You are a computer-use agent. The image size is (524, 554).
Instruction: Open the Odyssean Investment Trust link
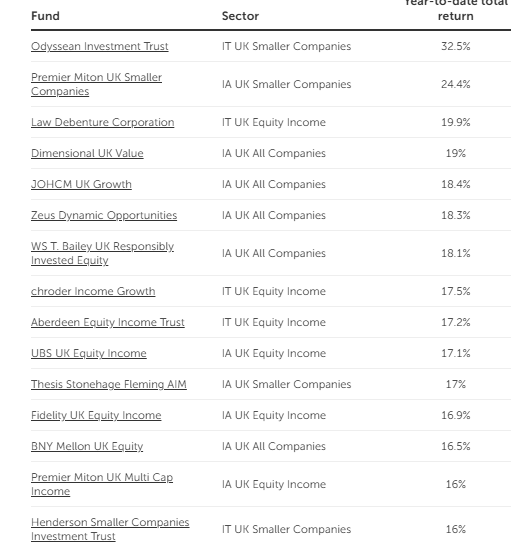tap(100, 46)
